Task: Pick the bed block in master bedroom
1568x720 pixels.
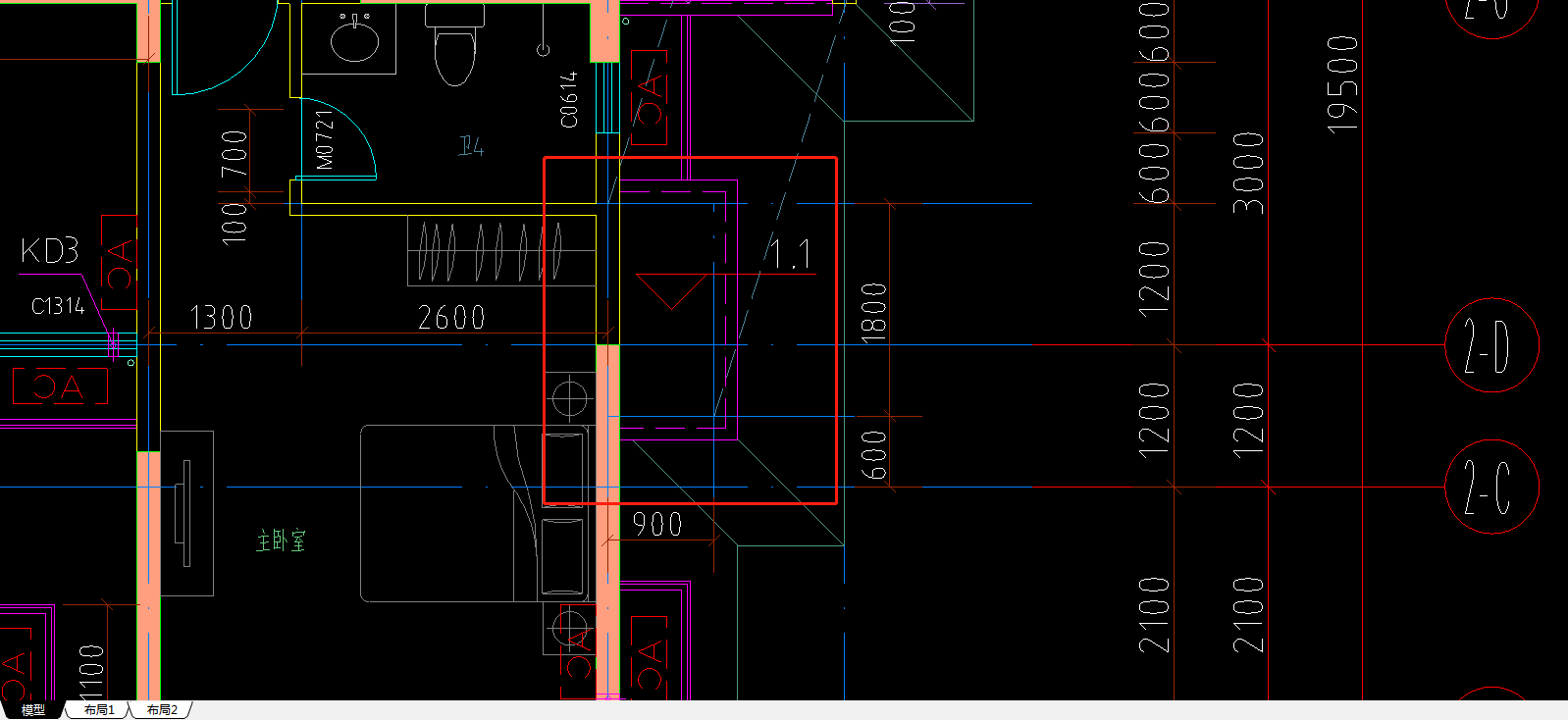Action: click(474, 513)
